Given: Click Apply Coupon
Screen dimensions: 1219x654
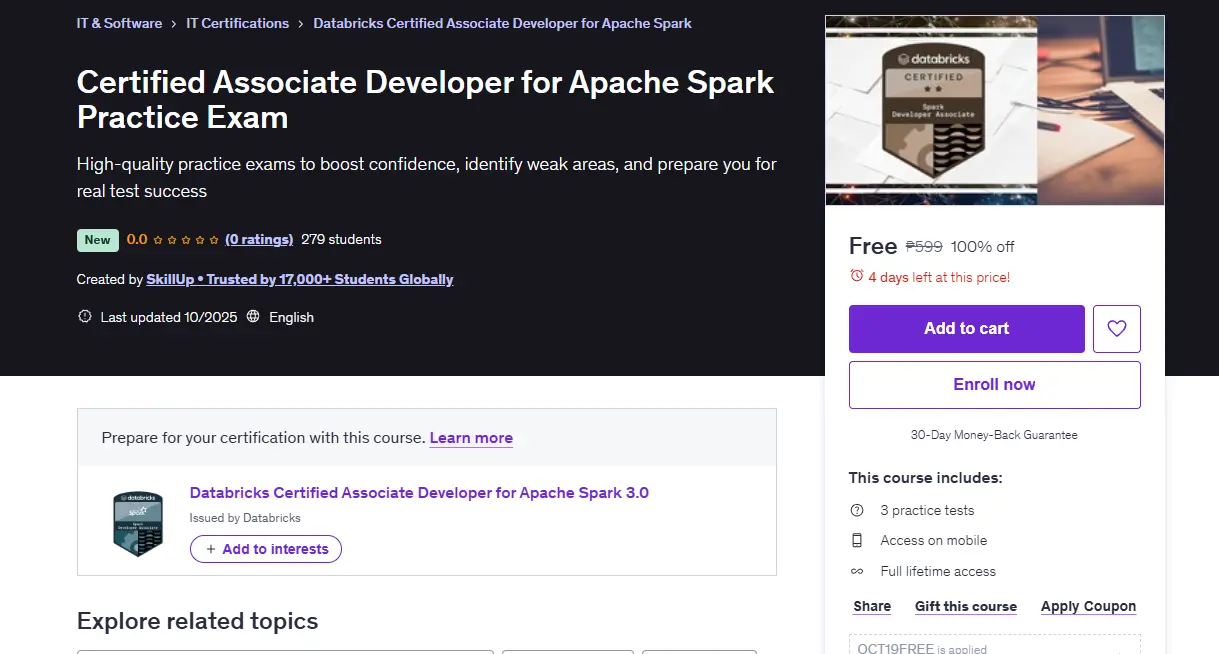Looking at the screenshot, I should [1088, 606].
